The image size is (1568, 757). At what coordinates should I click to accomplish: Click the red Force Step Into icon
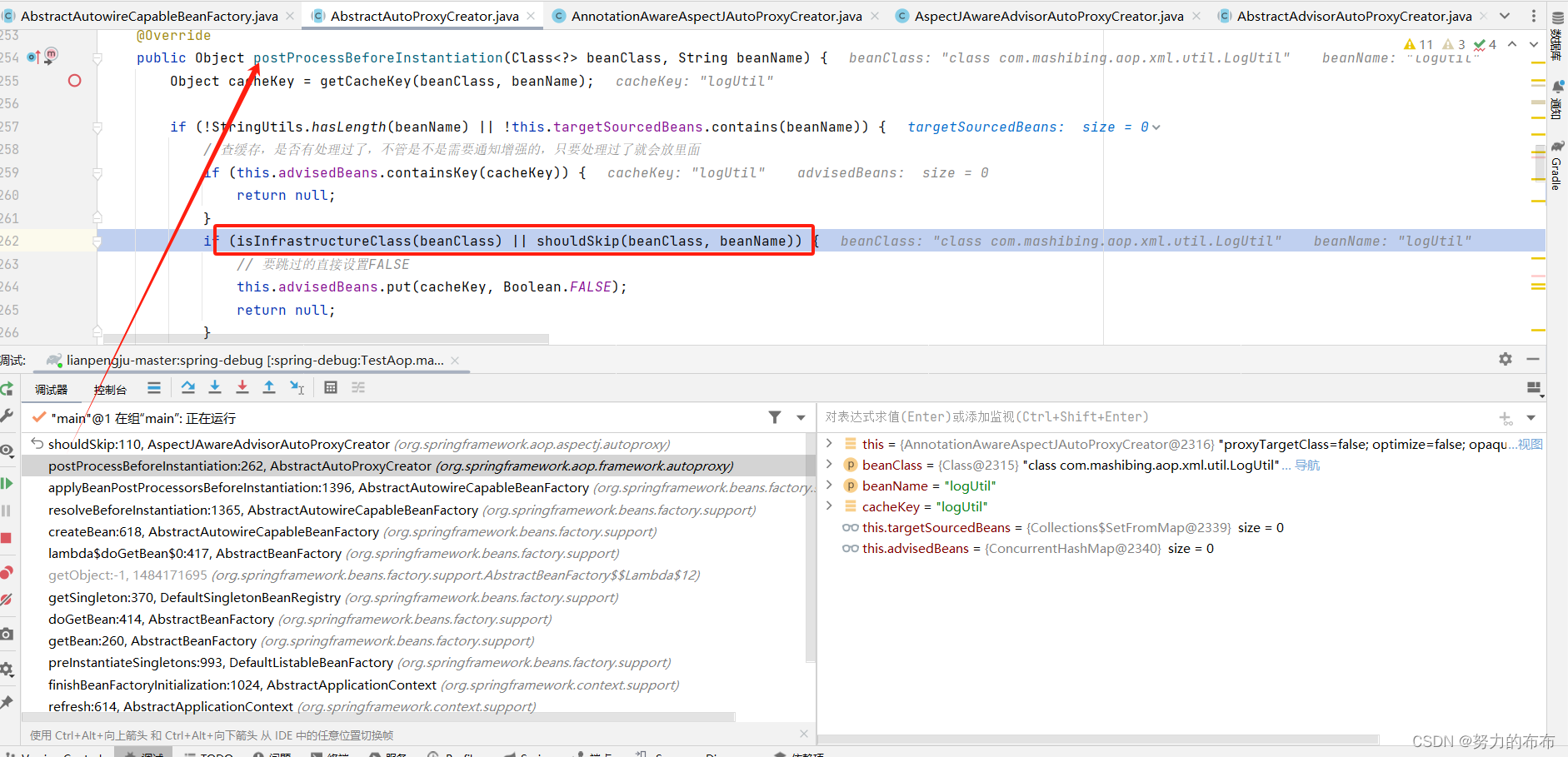(242, 387)
